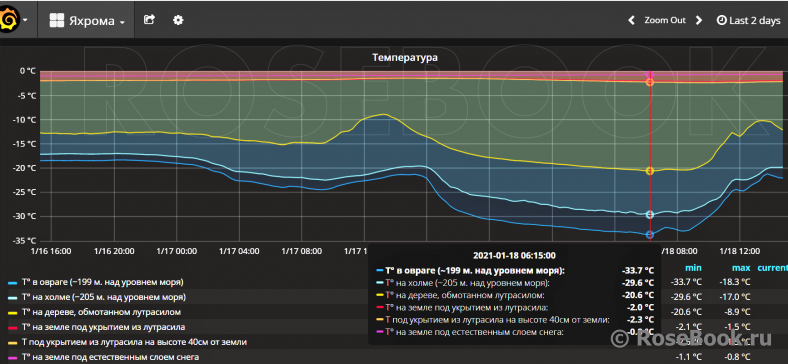Click the 1/17 00:00 x-axis label

177,251
